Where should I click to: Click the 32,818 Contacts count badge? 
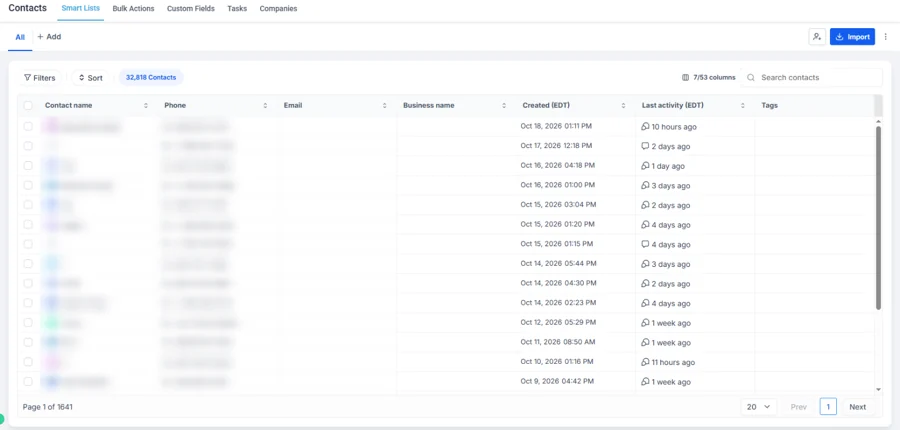pos(151,78)
